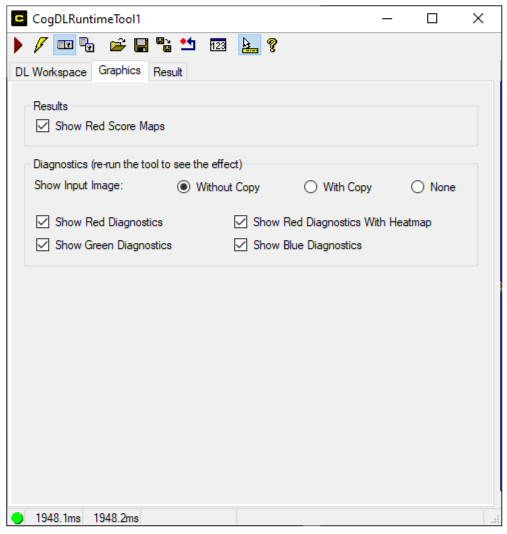The width and height of the screenshot is (507, 534).
Task: Click the Diagnostics group heading text
Action: pos(138,164)
